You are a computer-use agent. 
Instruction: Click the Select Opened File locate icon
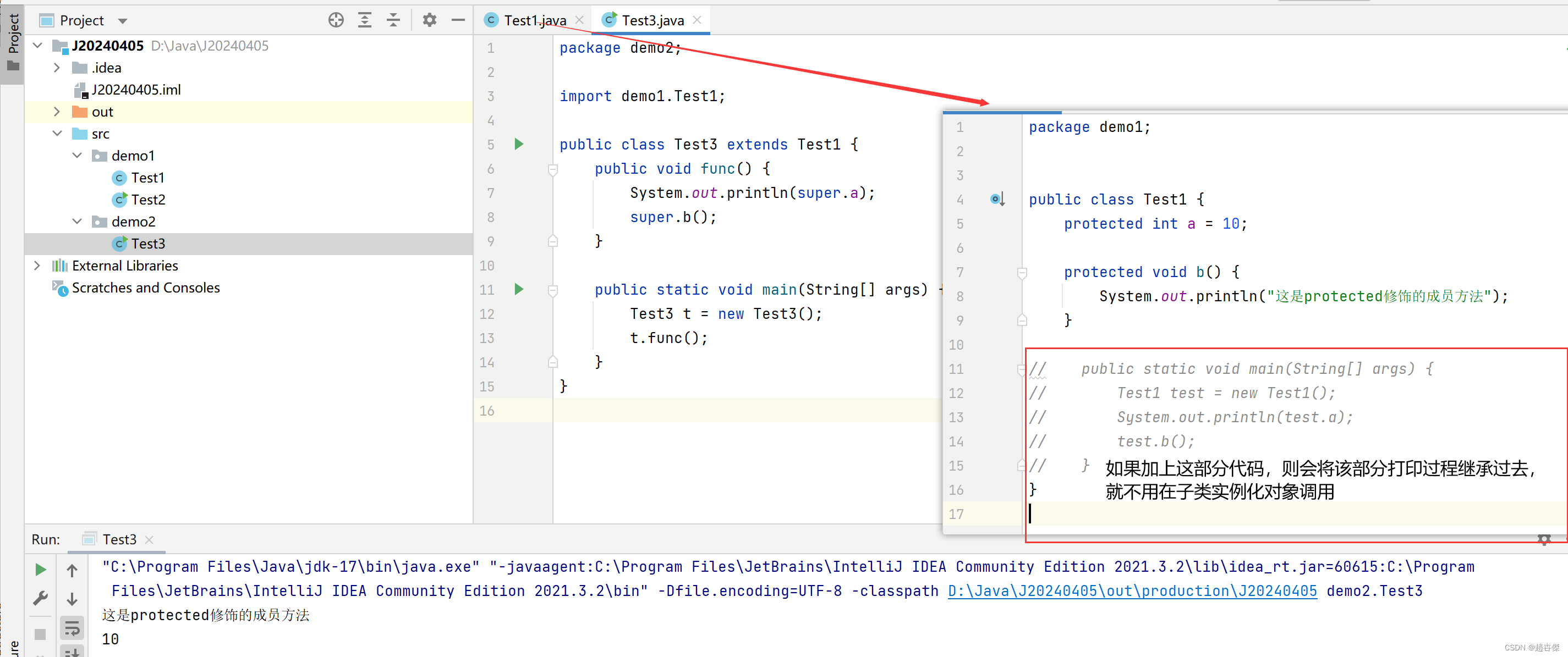click(336, 20)
